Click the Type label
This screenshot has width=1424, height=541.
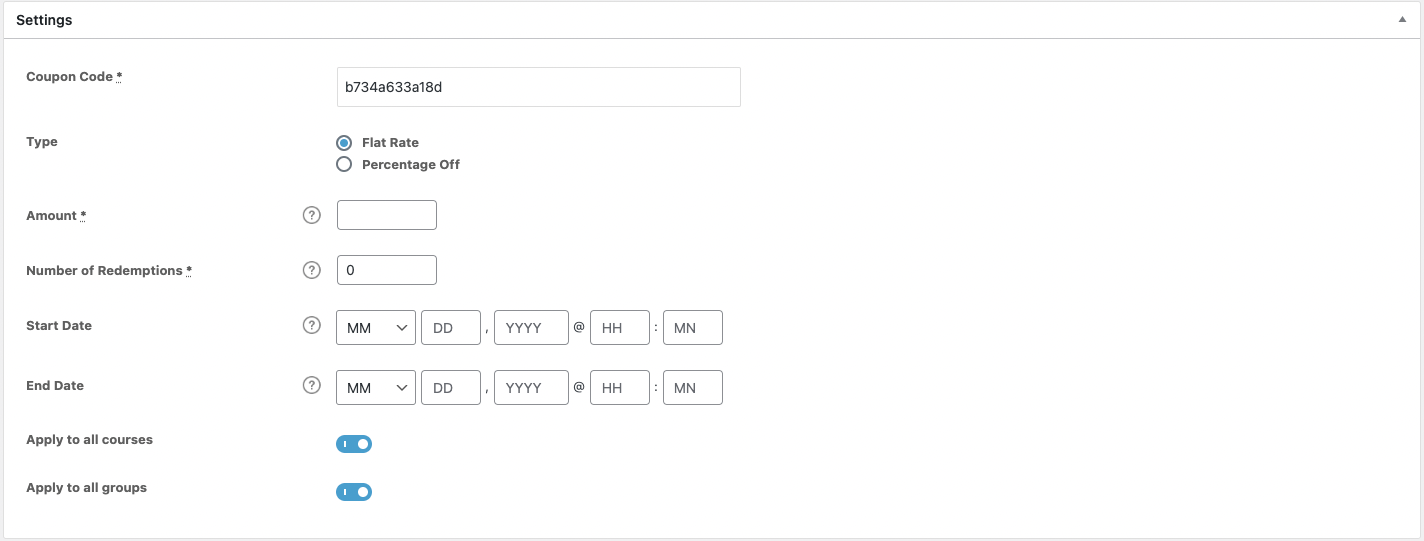click(42, 142)
